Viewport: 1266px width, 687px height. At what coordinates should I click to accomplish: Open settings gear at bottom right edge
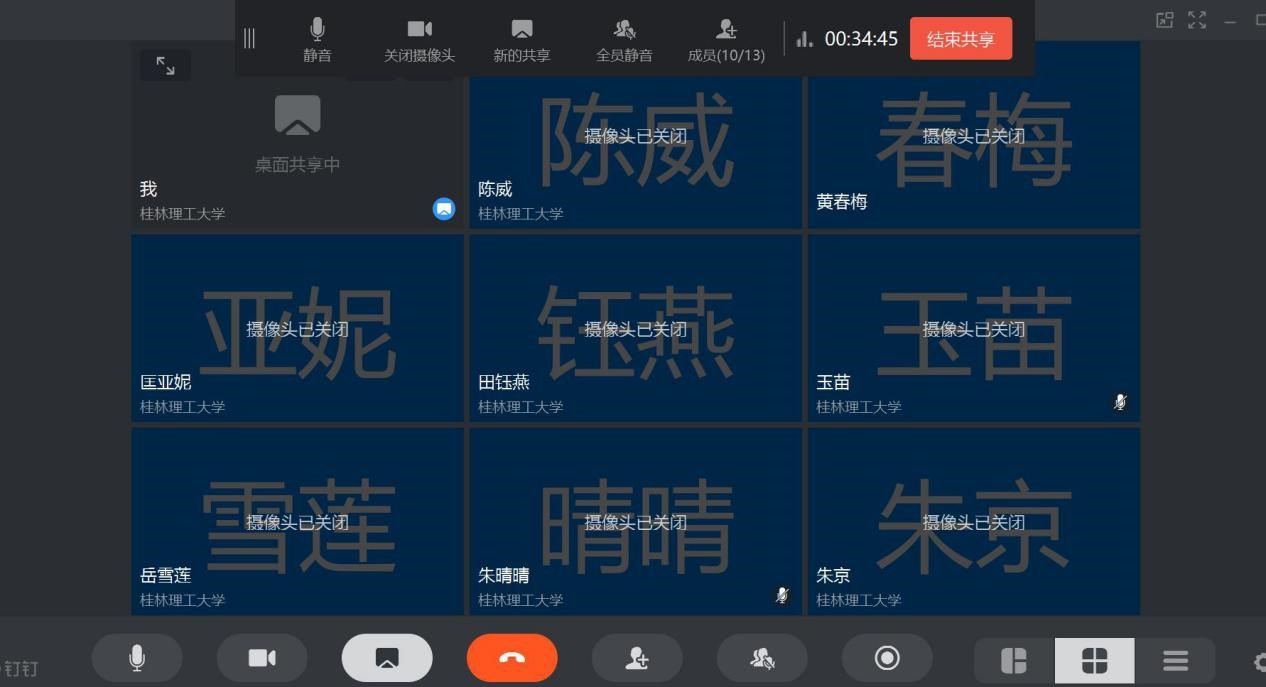click(x=1260, y=661)
